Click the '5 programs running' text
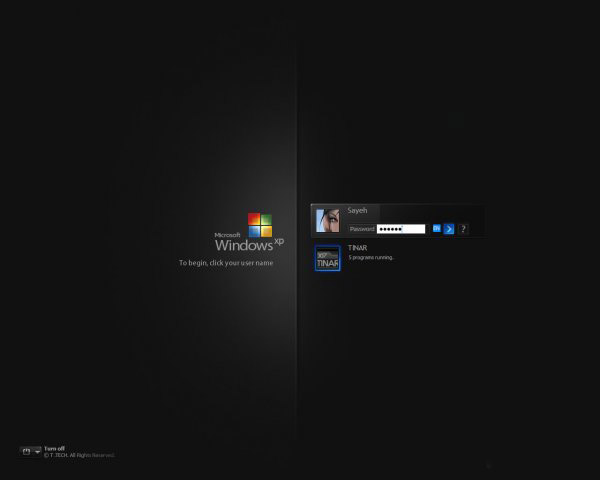 (371, 258)
